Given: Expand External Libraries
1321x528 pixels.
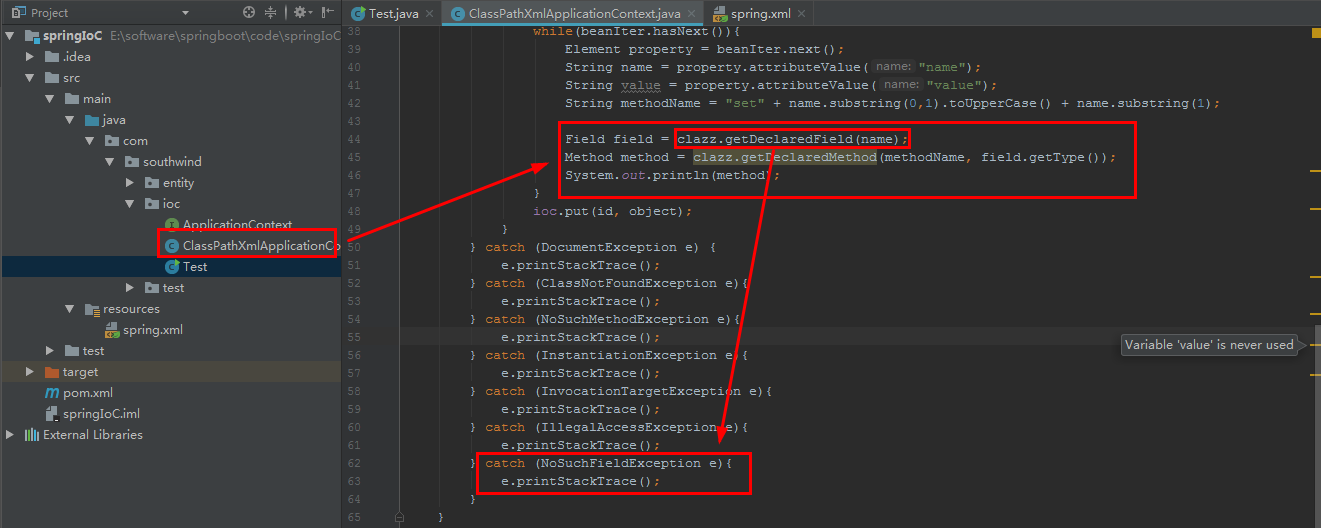Looking at the screenshot, I should pyautogui.click(x=10, y=435).
